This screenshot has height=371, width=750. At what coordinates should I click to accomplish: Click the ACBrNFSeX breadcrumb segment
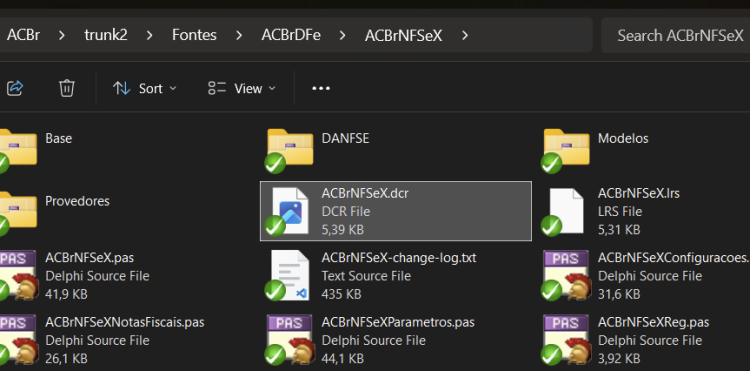(x=403, y=35)
